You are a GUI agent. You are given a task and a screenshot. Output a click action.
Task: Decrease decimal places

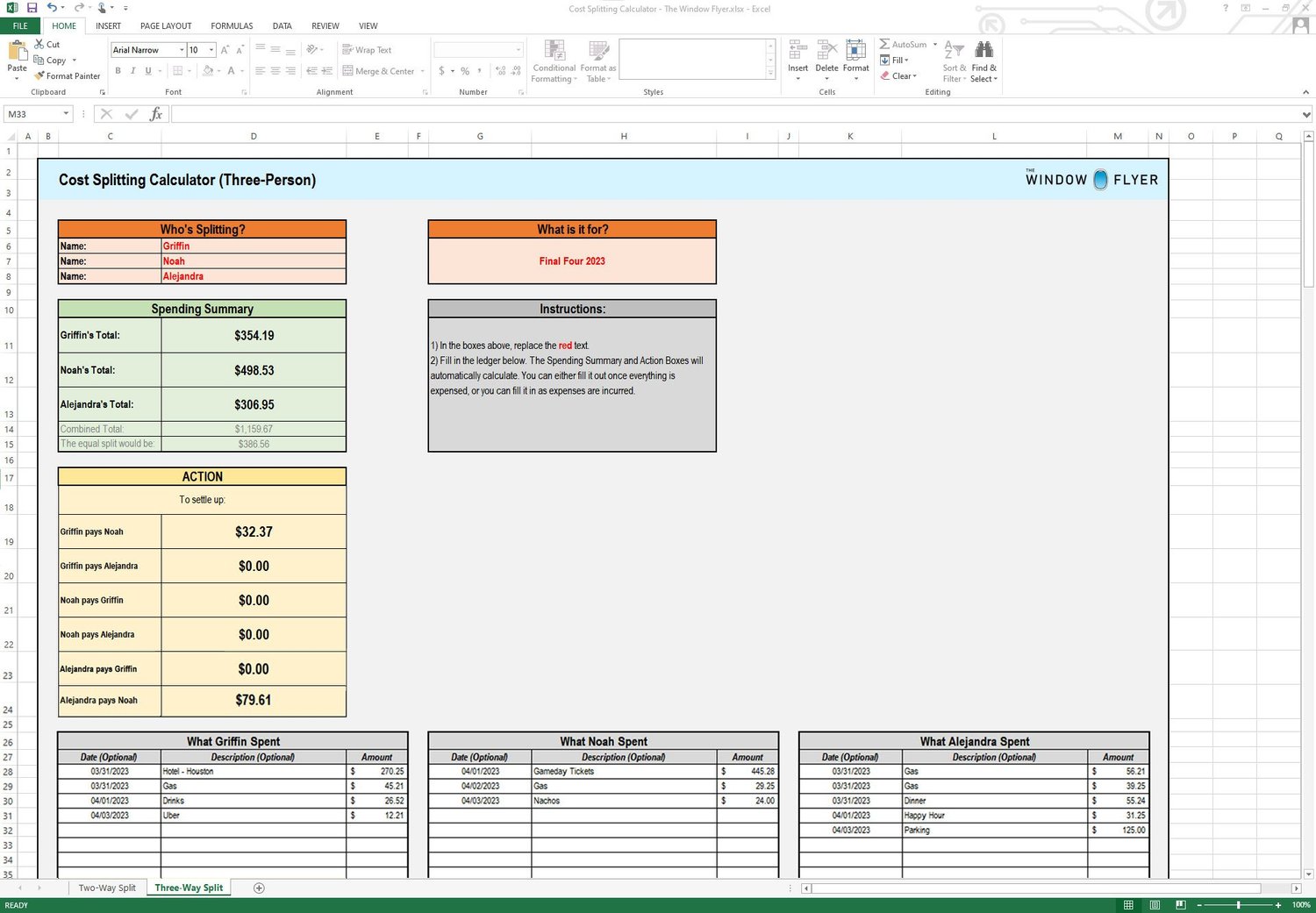pyautogui.click(x=515, y=71)
